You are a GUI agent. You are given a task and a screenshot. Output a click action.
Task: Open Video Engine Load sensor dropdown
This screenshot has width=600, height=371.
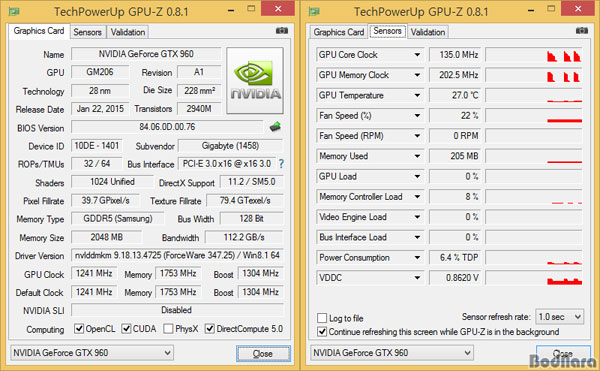click(417, 217)
